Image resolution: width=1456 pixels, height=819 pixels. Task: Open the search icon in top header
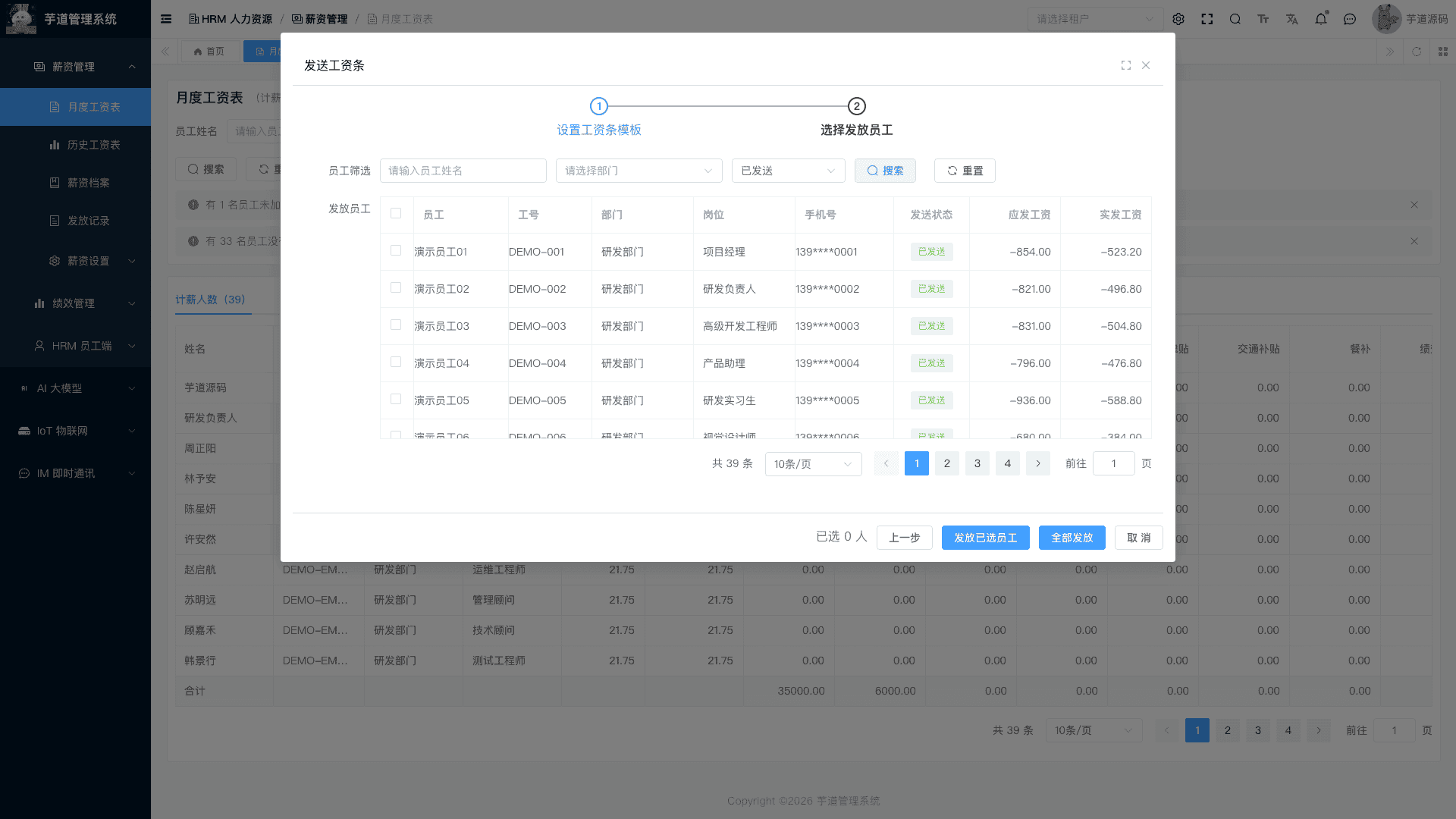pos(1235,19)
